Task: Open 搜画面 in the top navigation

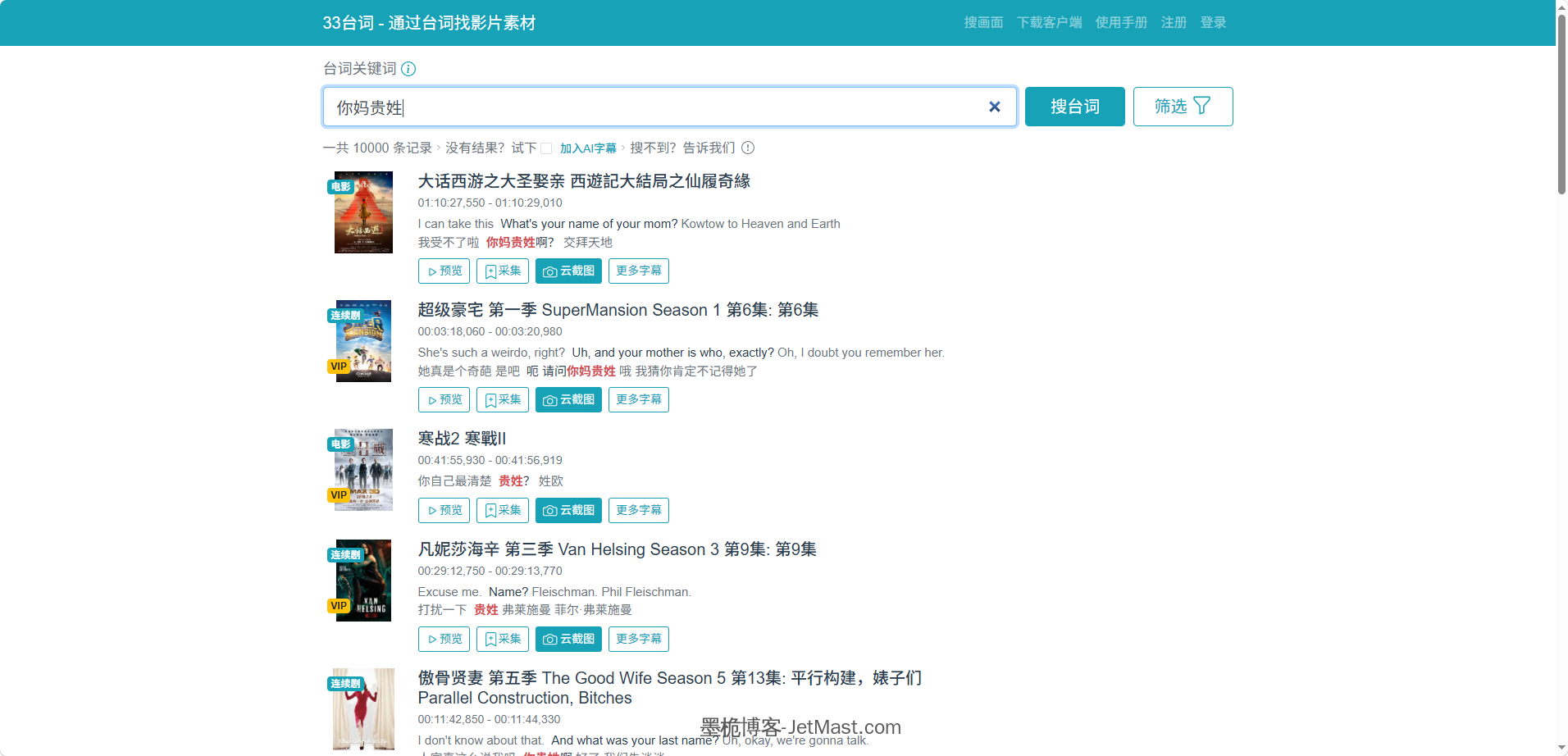Action: 983,22
